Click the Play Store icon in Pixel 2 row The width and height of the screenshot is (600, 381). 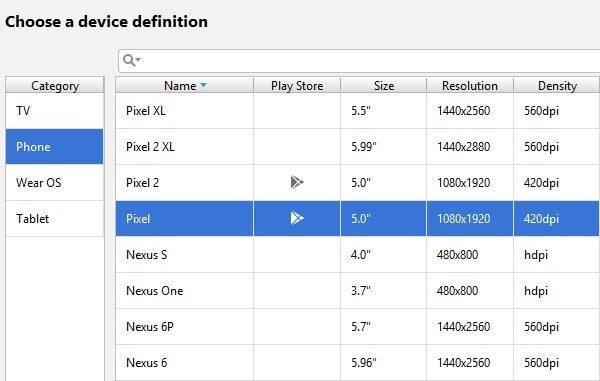297,182
